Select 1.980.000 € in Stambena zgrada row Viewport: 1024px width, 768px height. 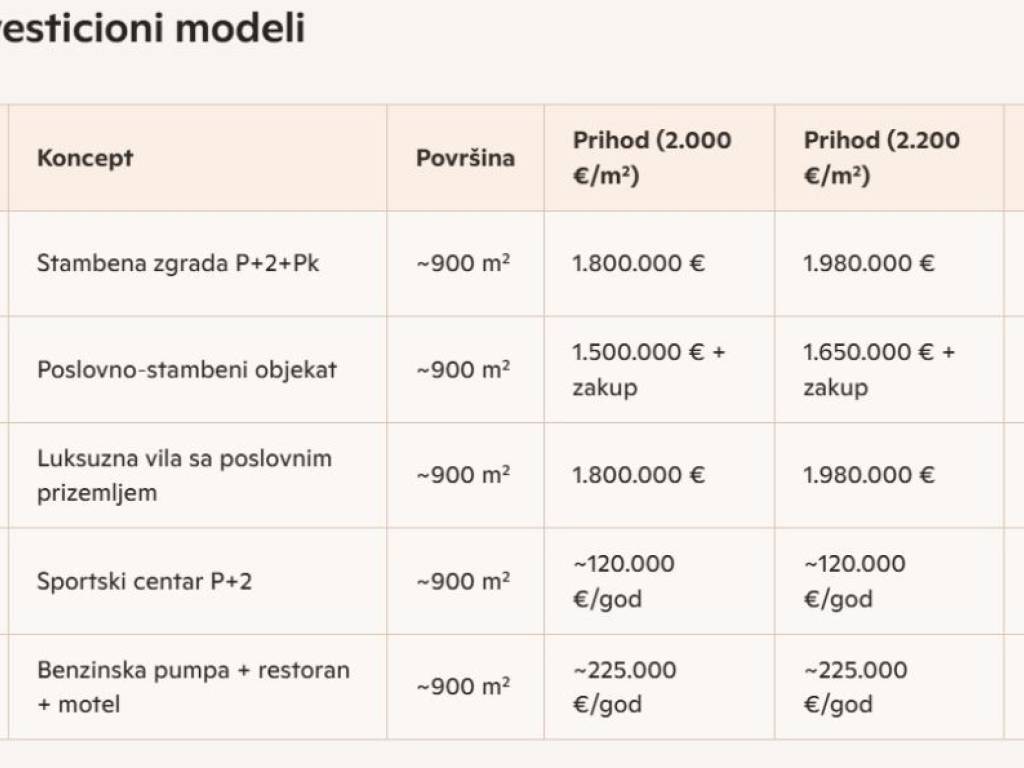[x=869, y=263]
